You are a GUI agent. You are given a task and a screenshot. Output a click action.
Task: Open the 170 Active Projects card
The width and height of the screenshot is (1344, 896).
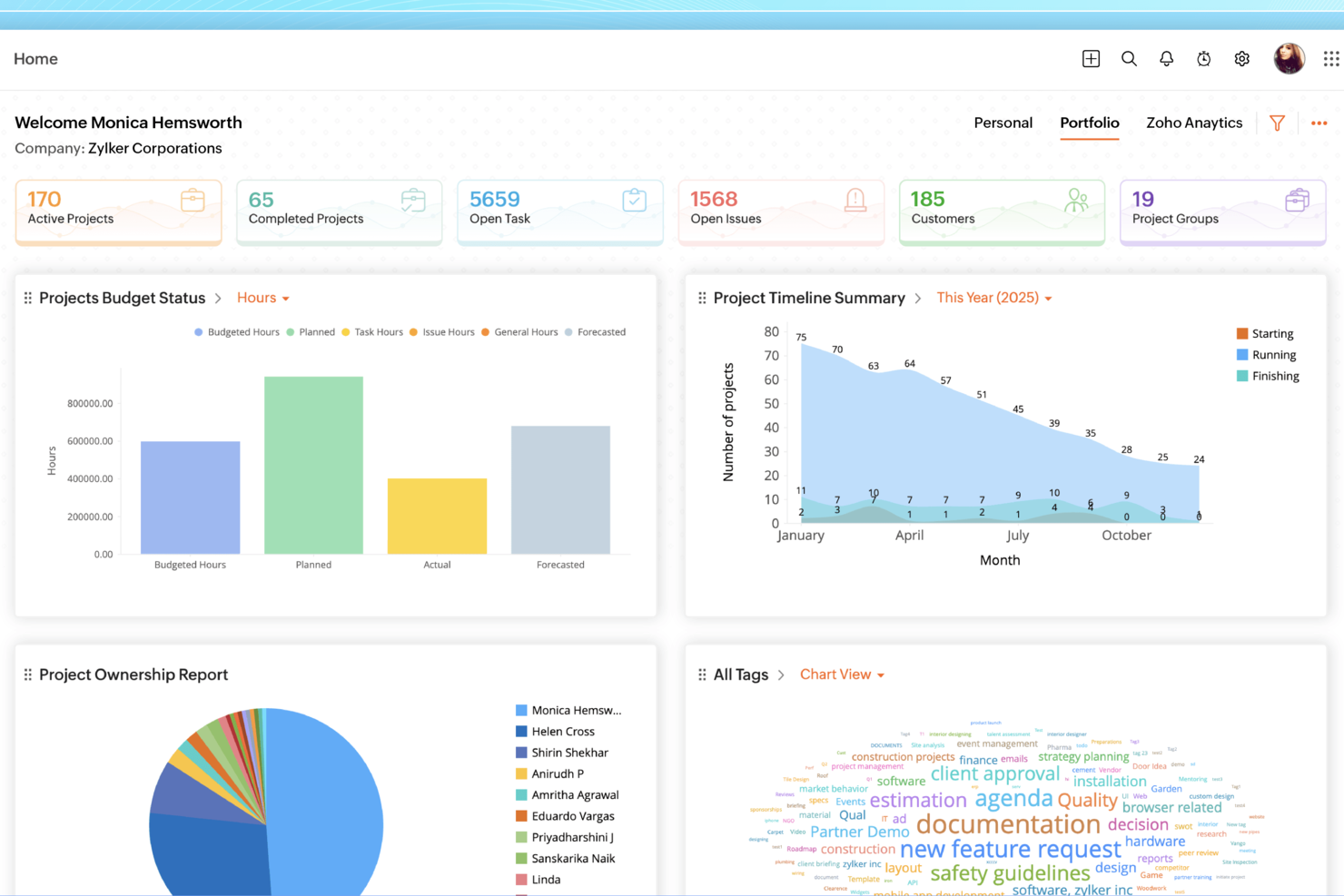click(x=118, y=211)
